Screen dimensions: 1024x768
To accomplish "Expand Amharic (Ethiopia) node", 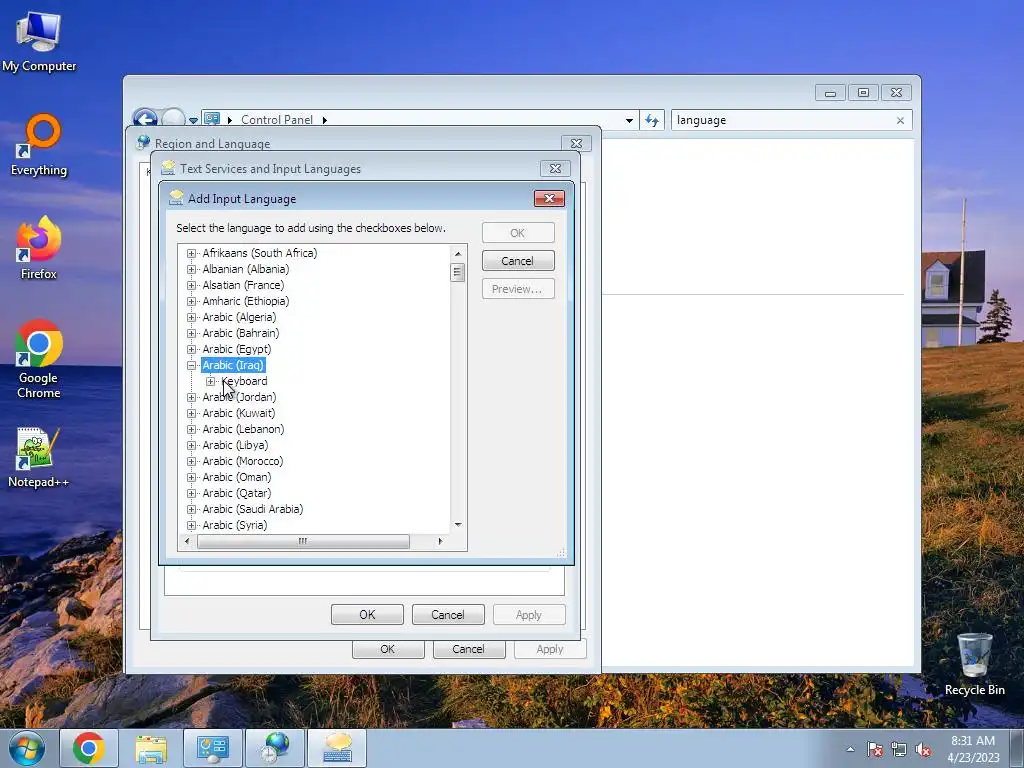I will pyautogui.click(x=191, y=301).
